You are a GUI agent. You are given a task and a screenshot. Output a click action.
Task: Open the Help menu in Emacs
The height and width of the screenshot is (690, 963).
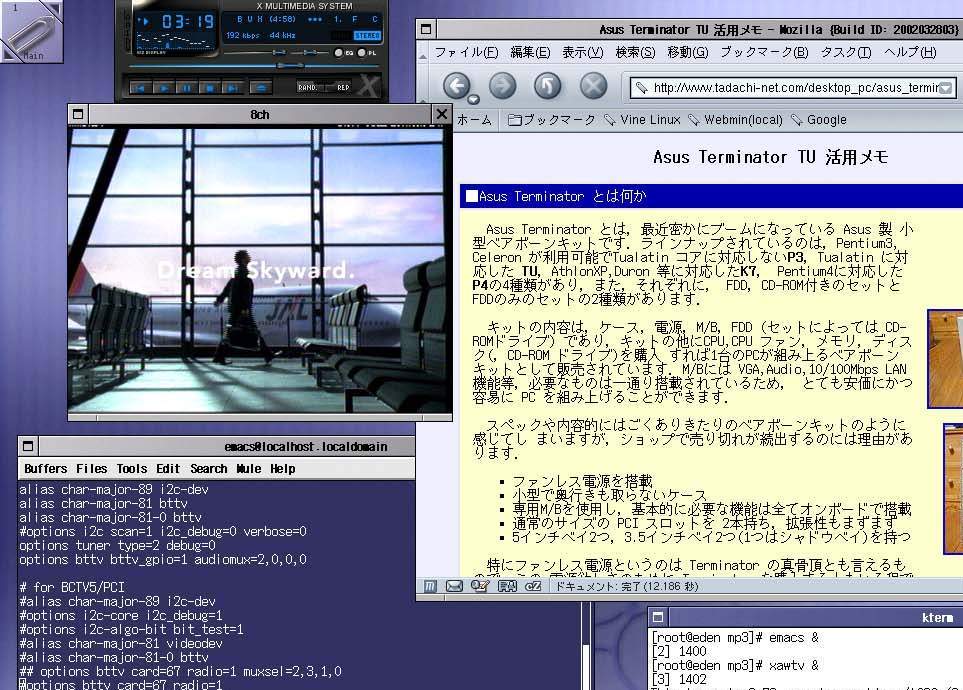tap(283, 469)
